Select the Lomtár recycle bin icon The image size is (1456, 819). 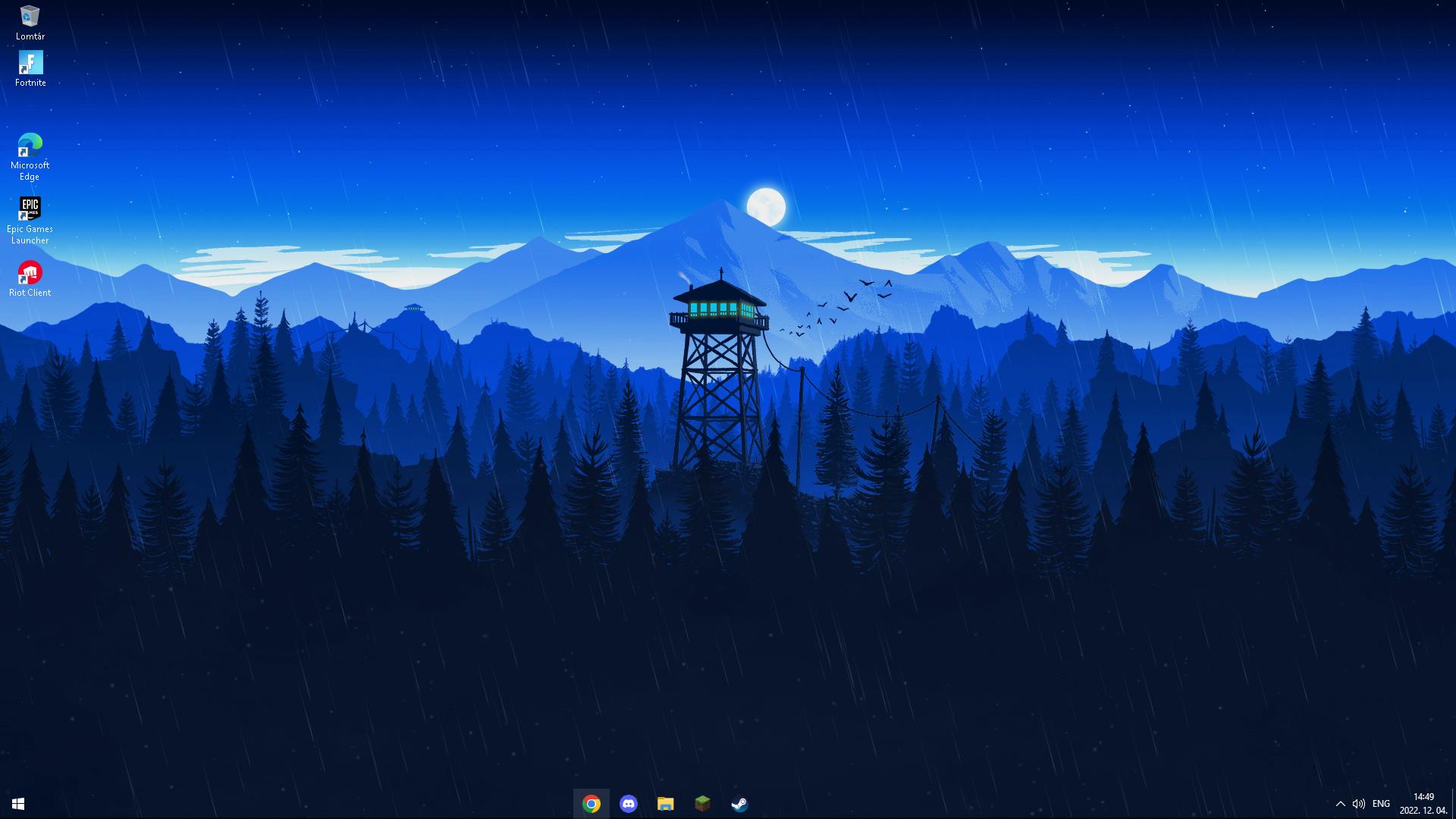click(x=30, y=17)
